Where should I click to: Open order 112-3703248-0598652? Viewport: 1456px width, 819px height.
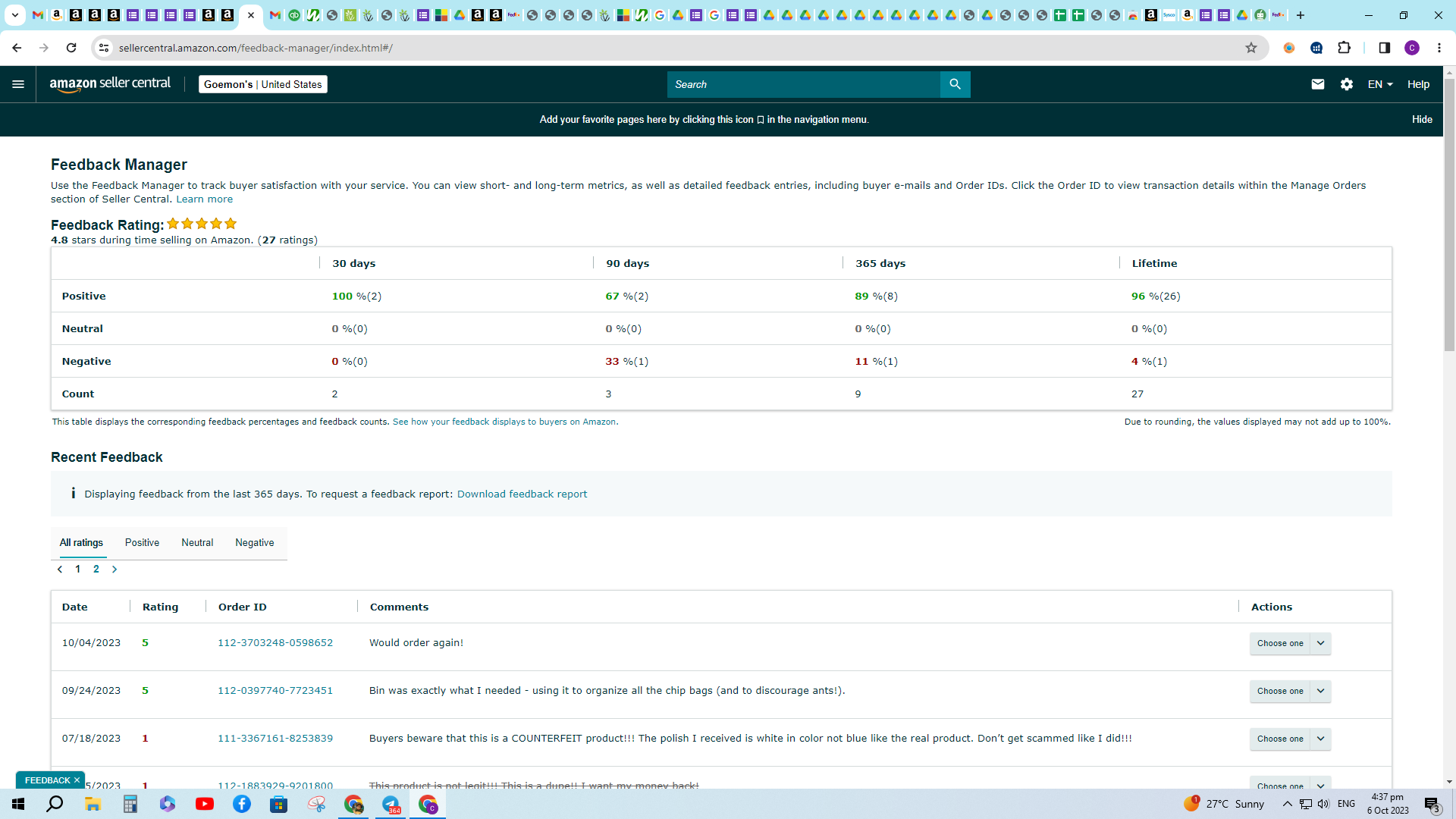[x=275, y=643]
